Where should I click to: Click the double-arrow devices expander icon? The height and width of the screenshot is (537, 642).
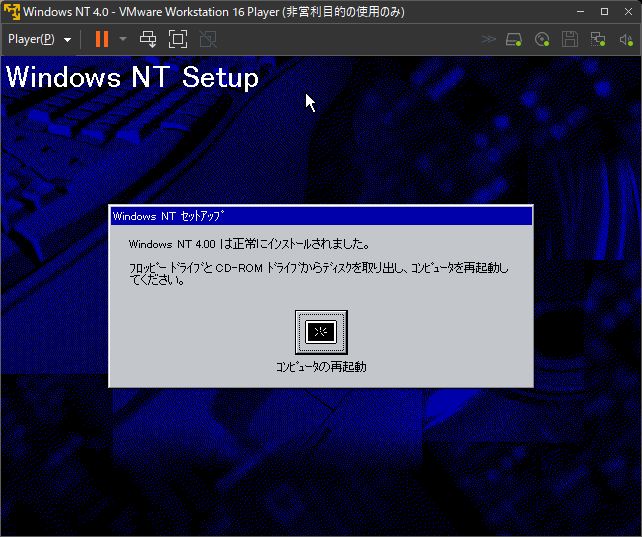488,39
